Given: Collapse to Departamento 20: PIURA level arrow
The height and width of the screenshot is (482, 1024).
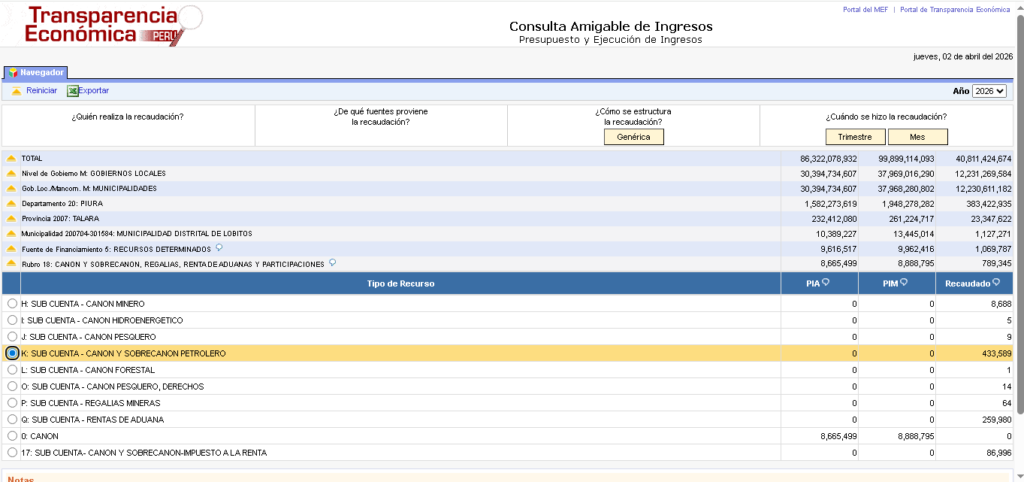Looking at the screenshot, I should (x=11, y=204).
